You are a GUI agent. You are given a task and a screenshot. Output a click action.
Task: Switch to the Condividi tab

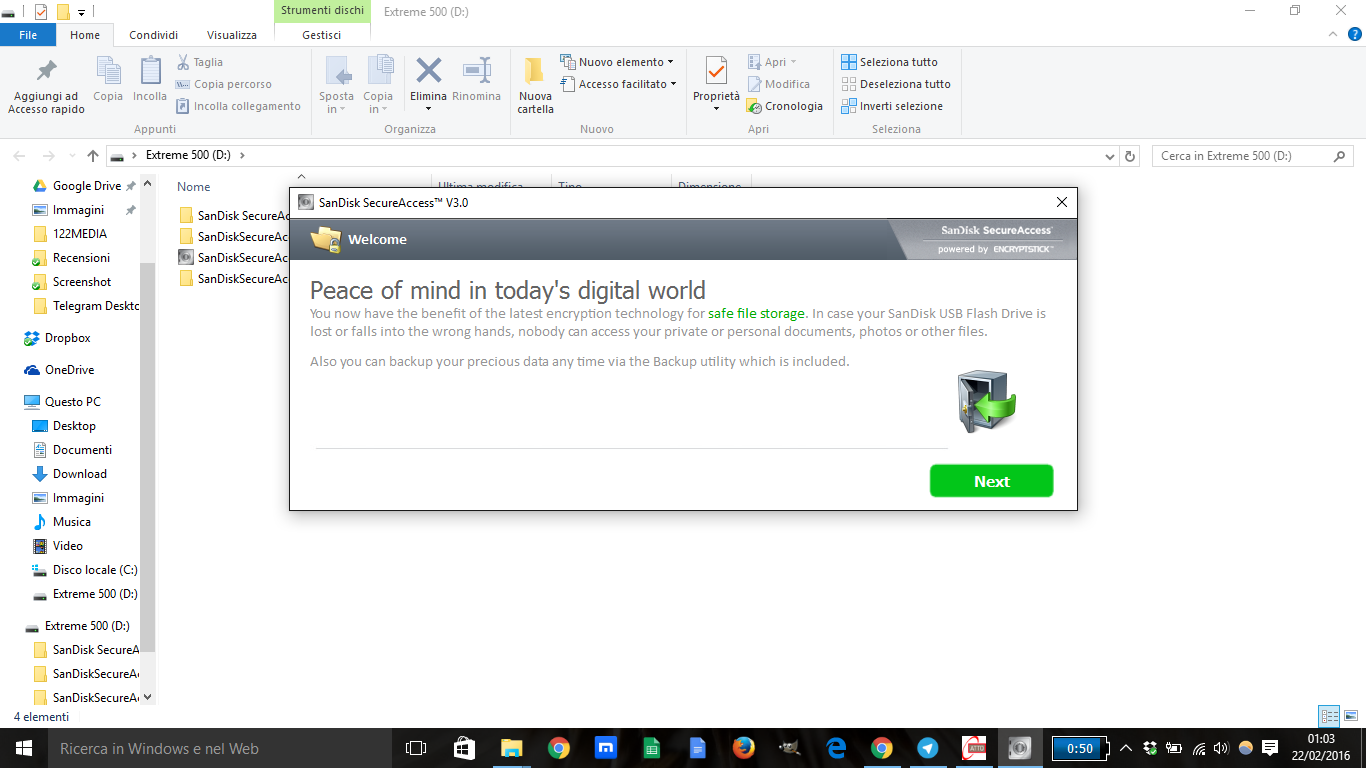click(x=153, y=35)
